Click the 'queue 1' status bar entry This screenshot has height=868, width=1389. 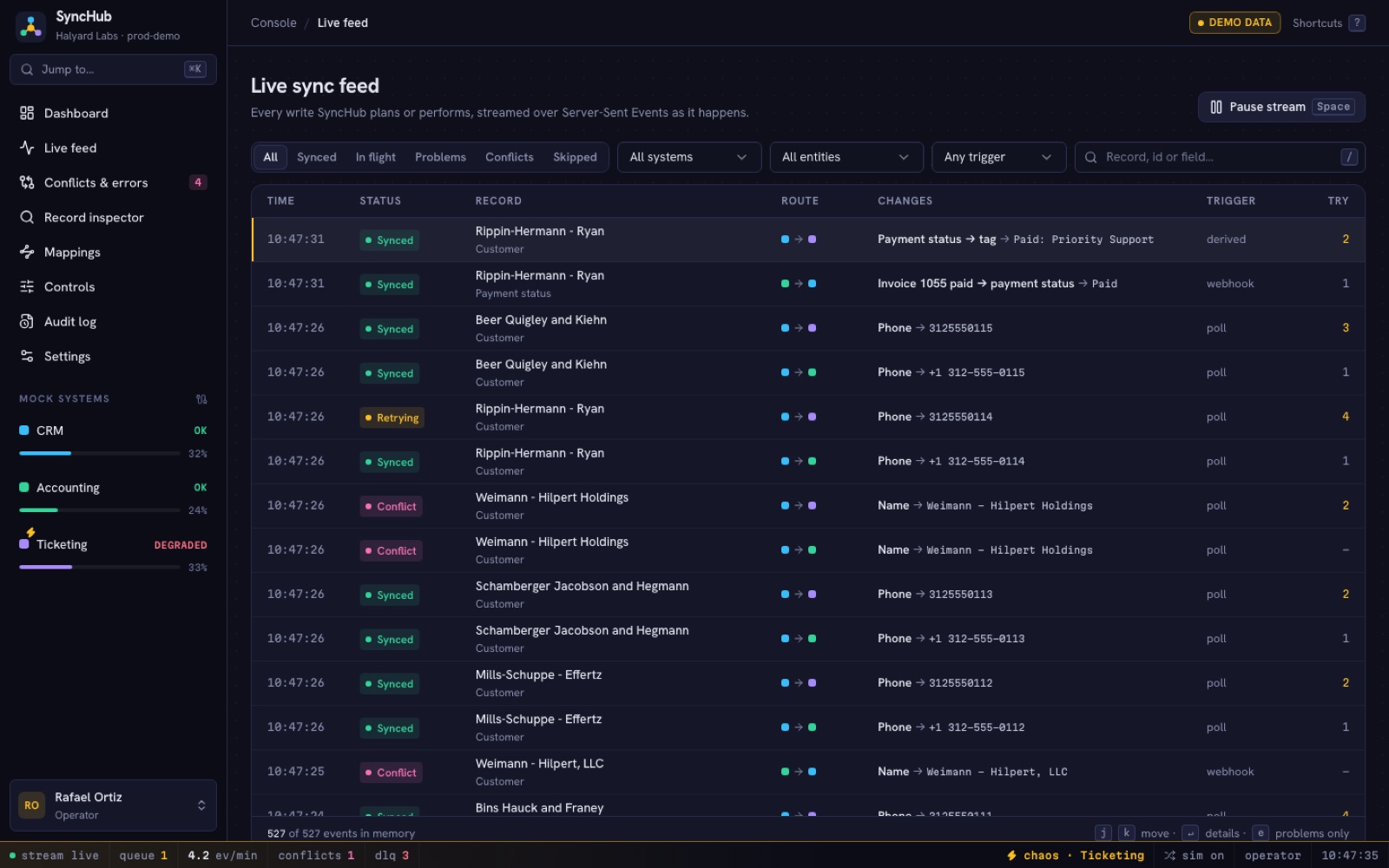(143, 855)
